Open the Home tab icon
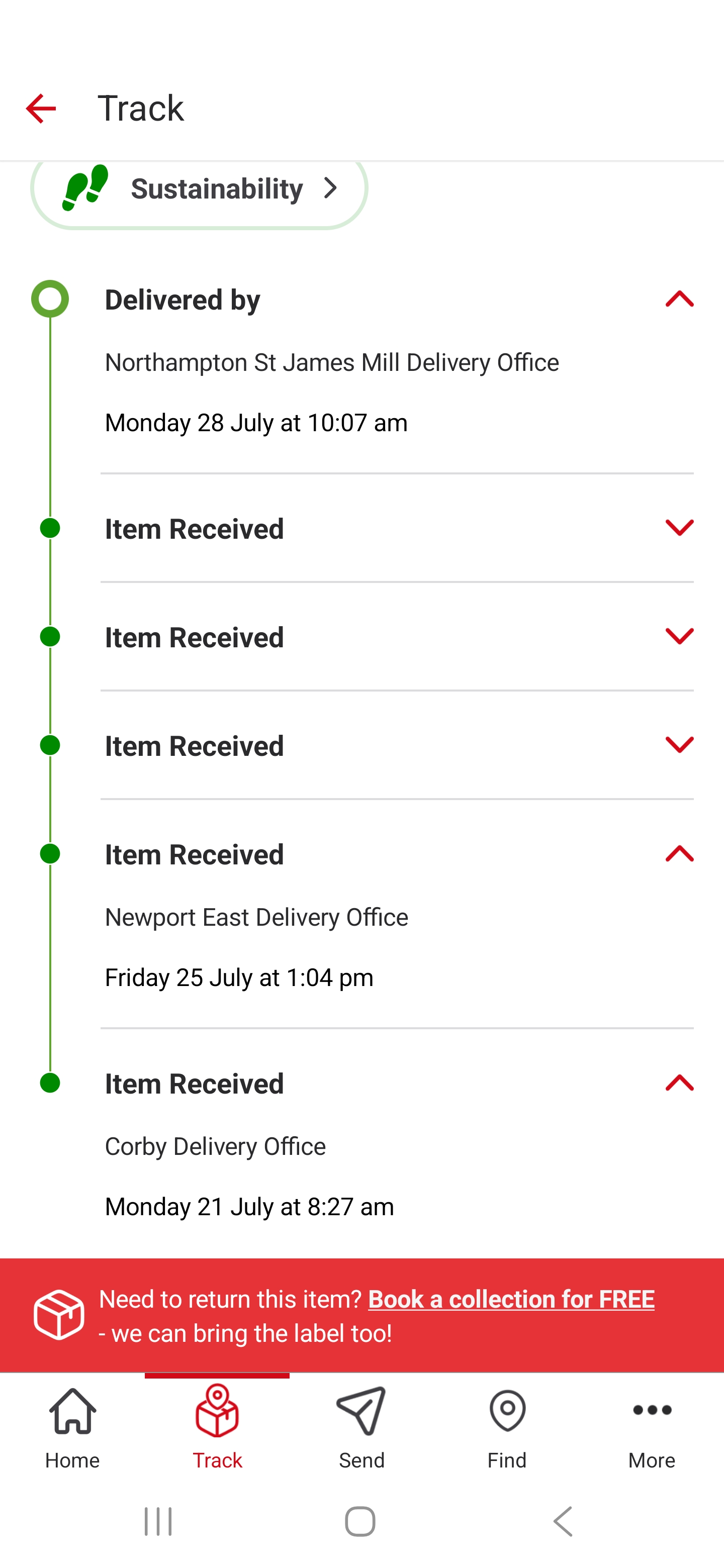Screen dimensions: 724x1568 (72, 1412)
